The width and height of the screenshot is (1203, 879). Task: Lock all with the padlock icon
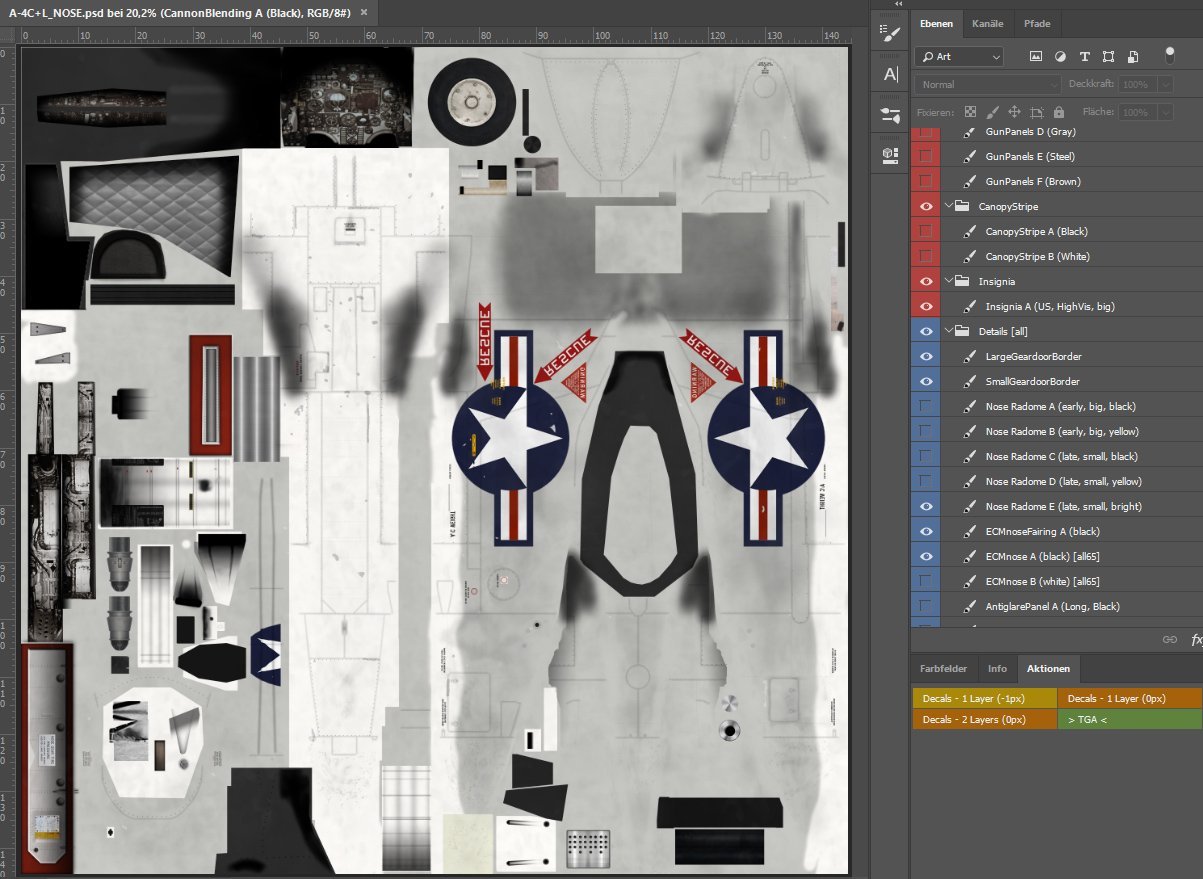click(1060, 112)
